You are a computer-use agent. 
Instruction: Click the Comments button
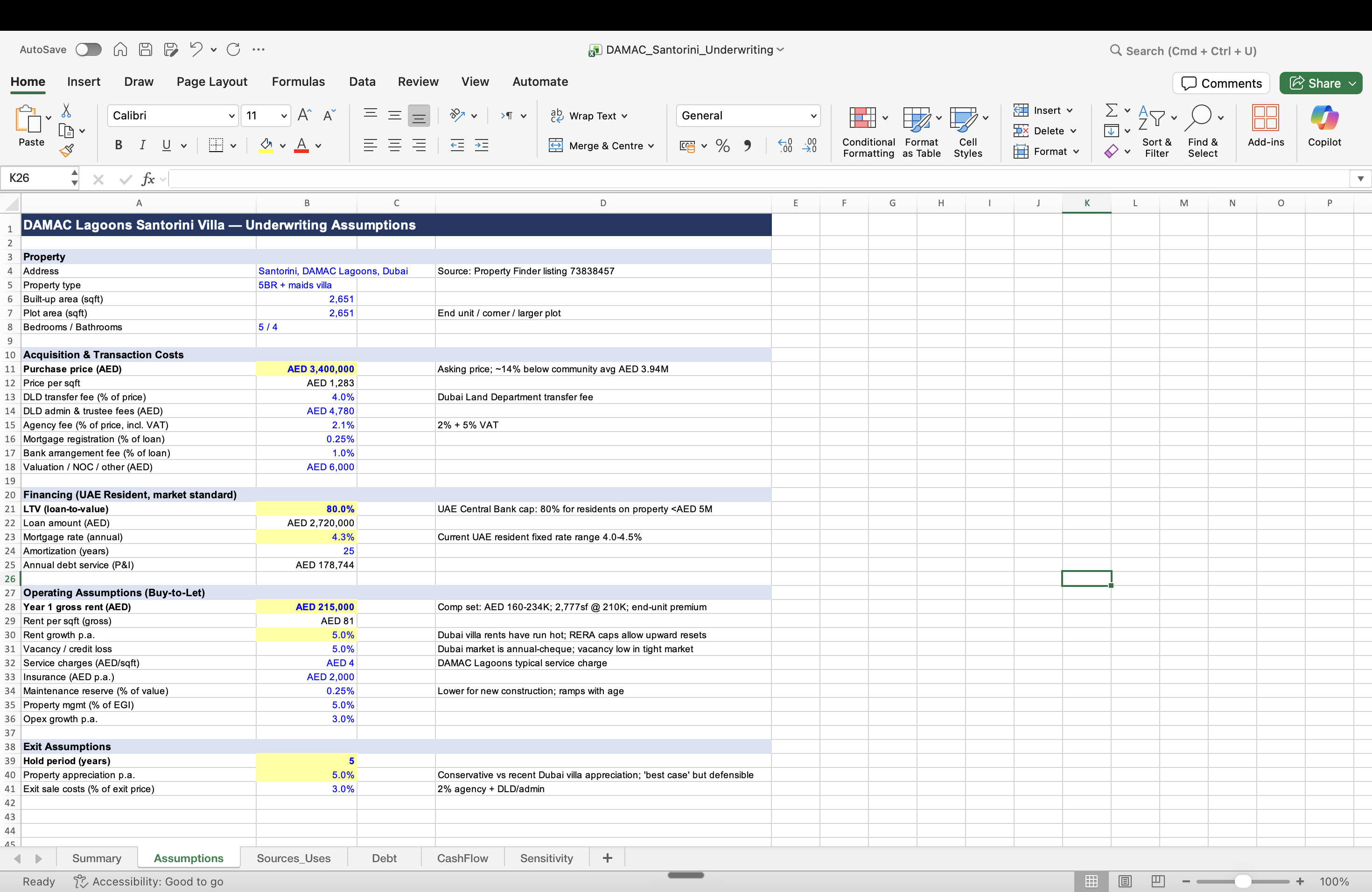click(1221, 83)
